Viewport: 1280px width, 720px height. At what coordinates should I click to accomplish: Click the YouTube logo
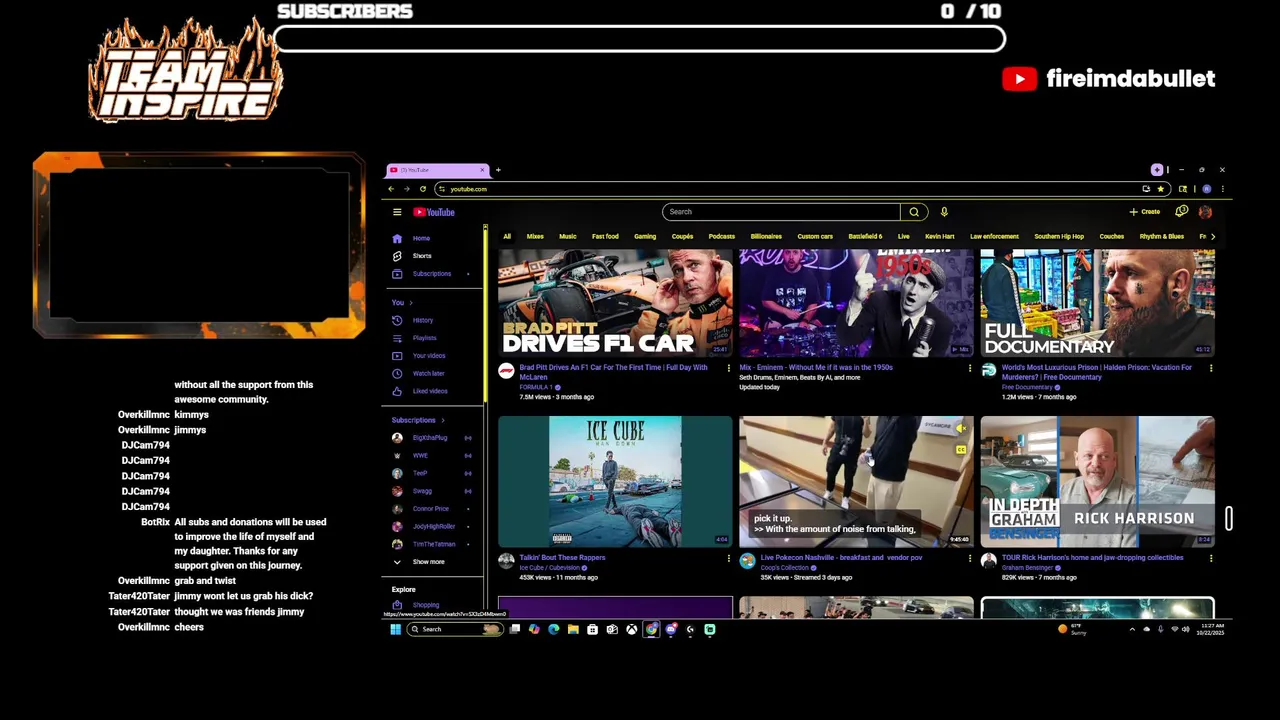[434, 212]
